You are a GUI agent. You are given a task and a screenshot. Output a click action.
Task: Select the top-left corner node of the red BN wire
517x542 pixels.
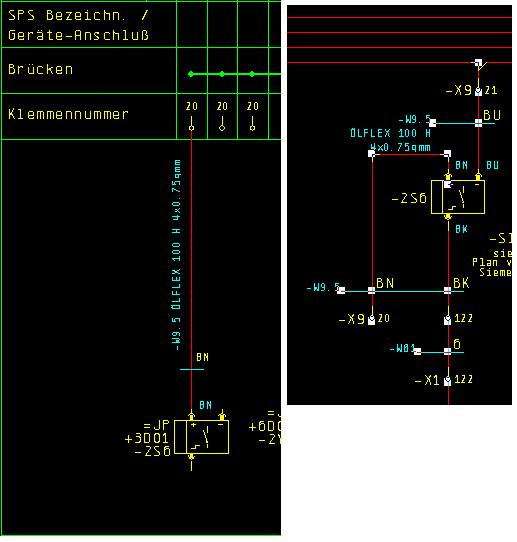(372, 153)
